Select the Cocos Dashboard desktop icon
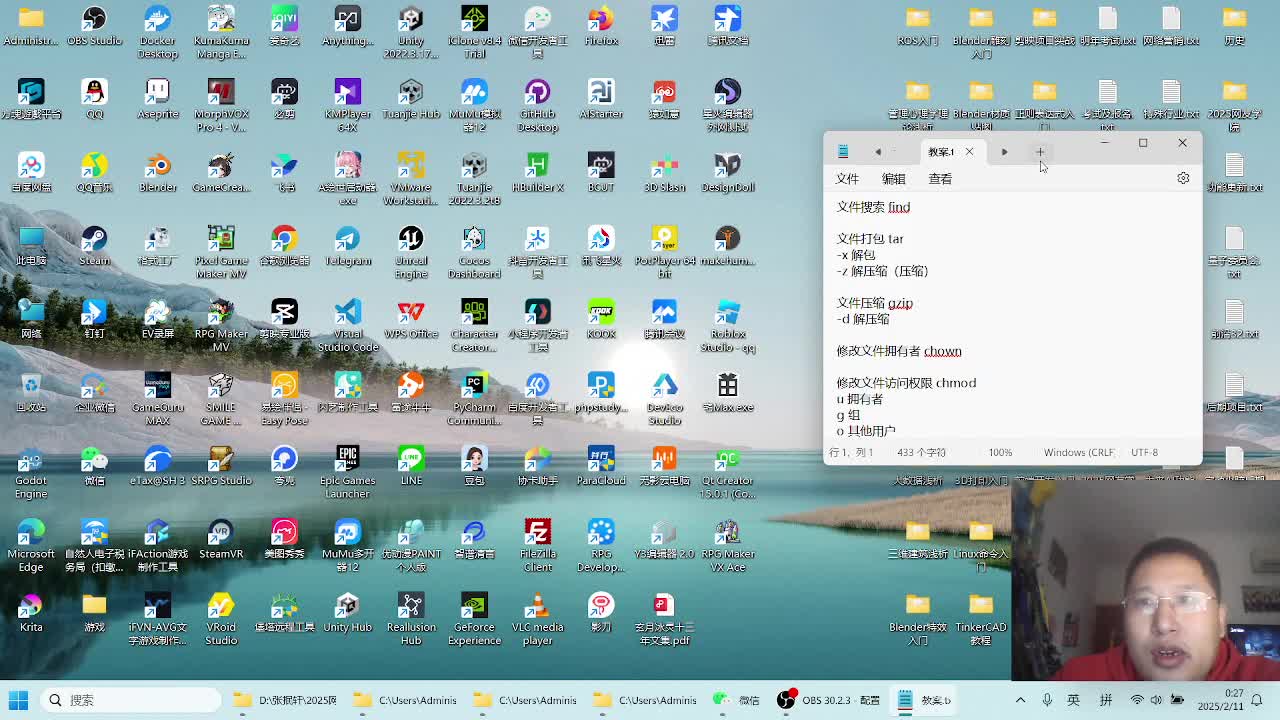1280x720 pixels. coord(474,253)
